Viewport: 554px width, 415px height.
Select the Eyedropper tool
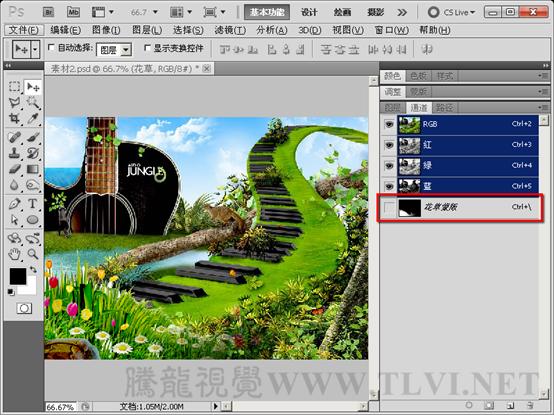[x=33, y=118]
